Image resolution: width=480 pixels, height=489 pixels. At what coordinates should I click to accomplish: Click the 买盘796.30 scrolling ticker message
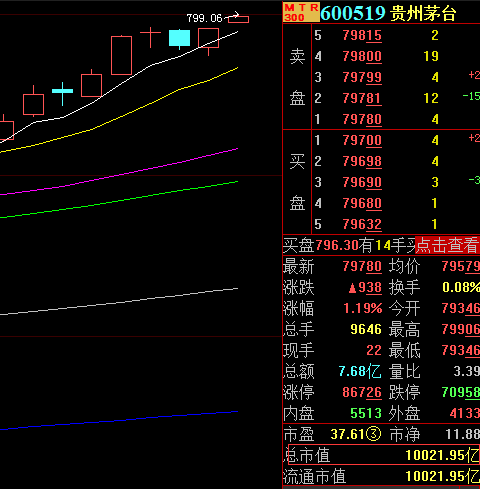349,245
